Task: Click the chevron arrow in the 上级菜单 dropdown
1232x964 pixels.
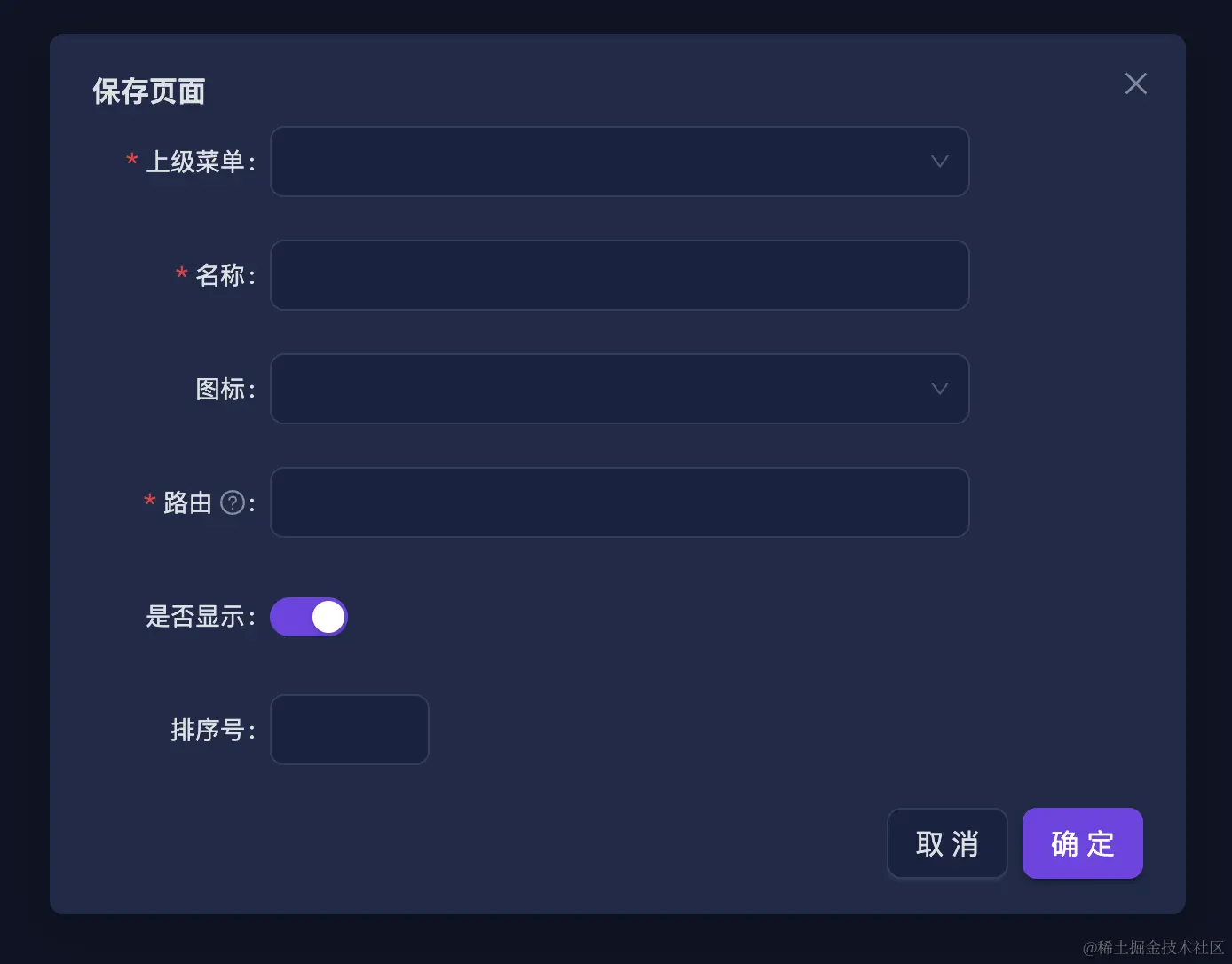Action: point(939,162)
